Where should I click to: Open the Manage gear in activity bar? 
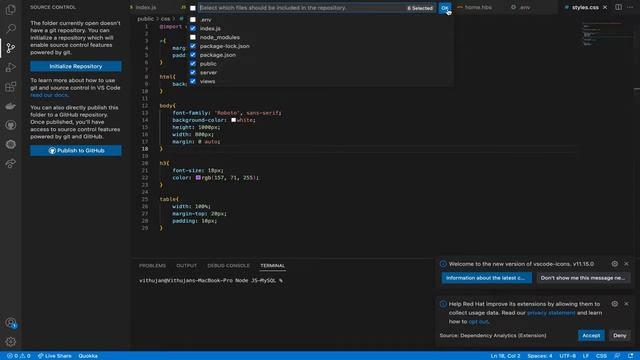tap(11, 342)
